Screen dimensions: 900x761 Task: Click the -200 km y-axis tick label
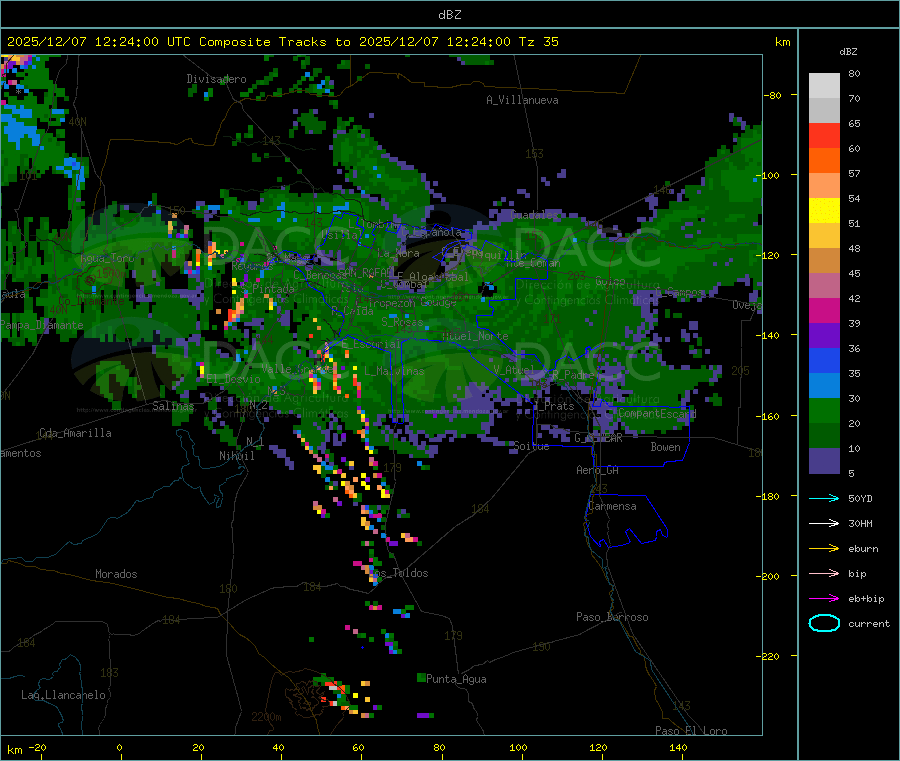768,576
